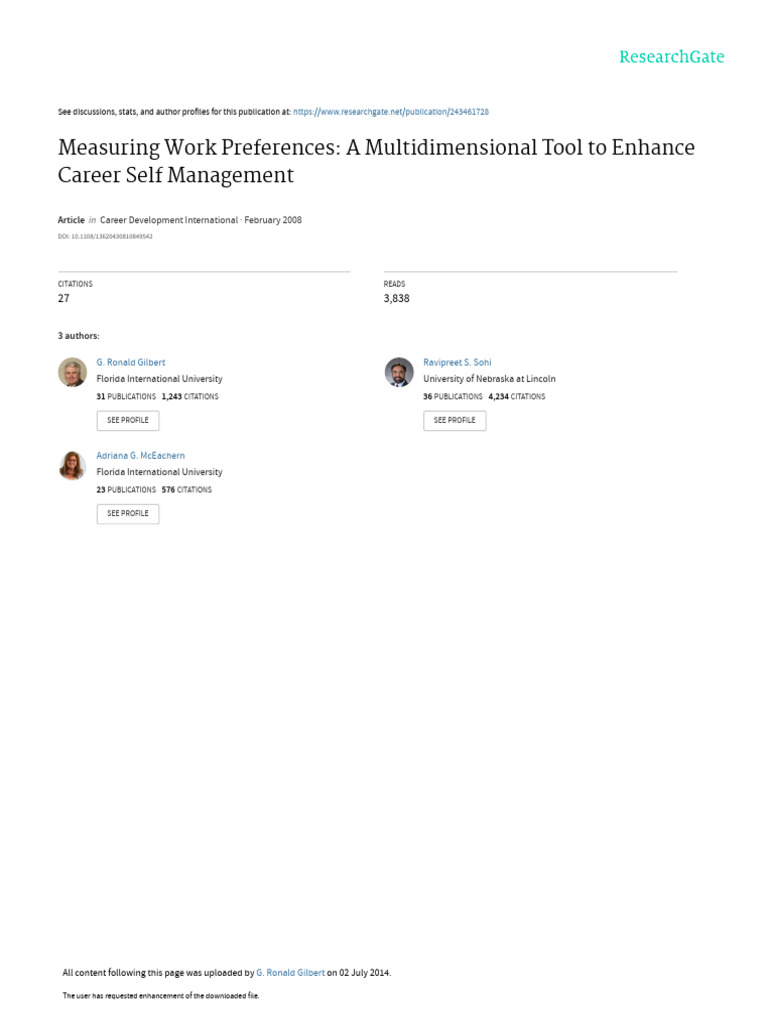Image resolution: width=768 pixels, height=1024 pixels.
Task: Click Adriana G. McEachern's profile photo
Action: [x=72, y=465]
